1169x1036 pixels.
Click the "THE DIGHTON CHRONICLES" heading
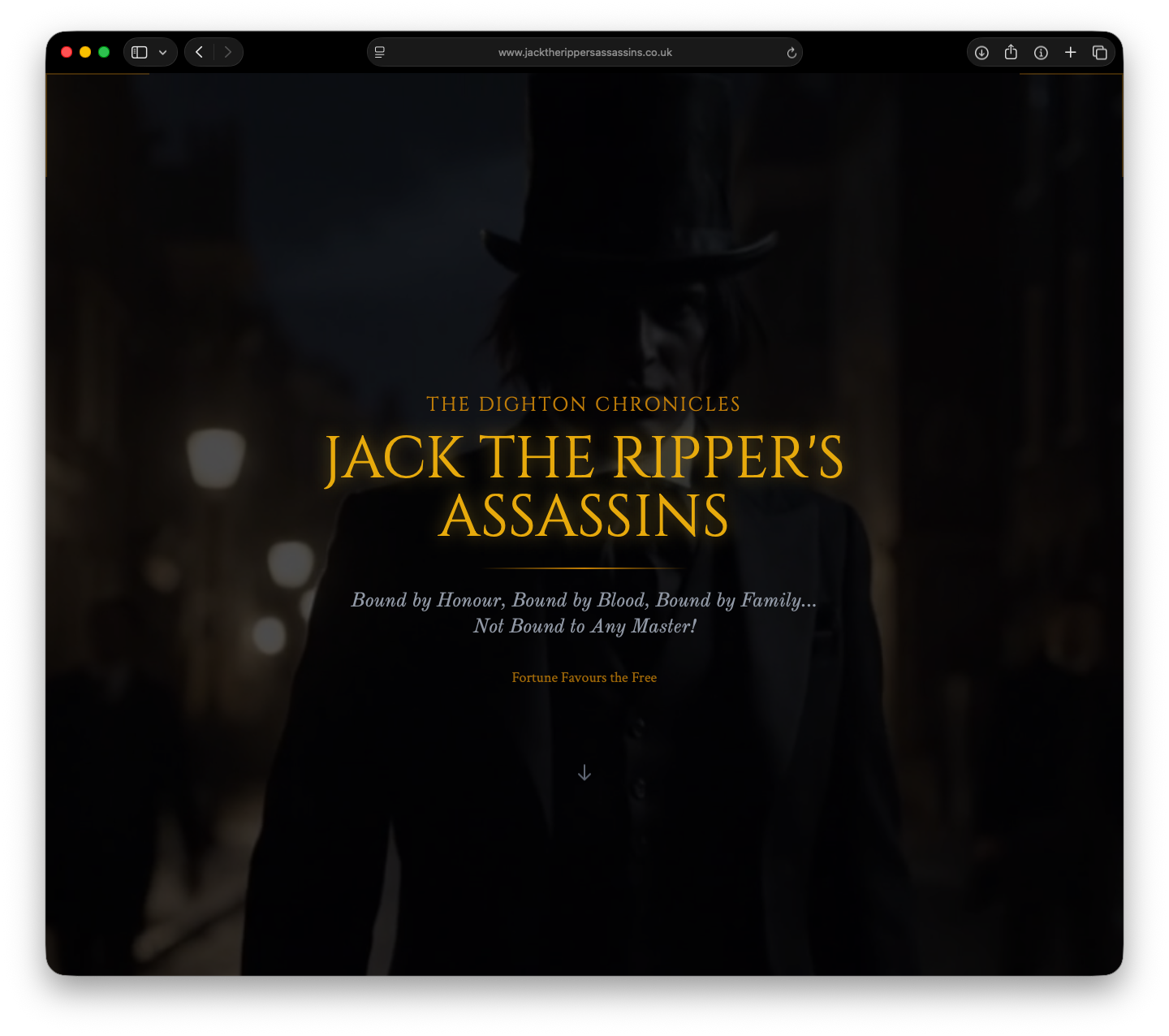(584, 404)
